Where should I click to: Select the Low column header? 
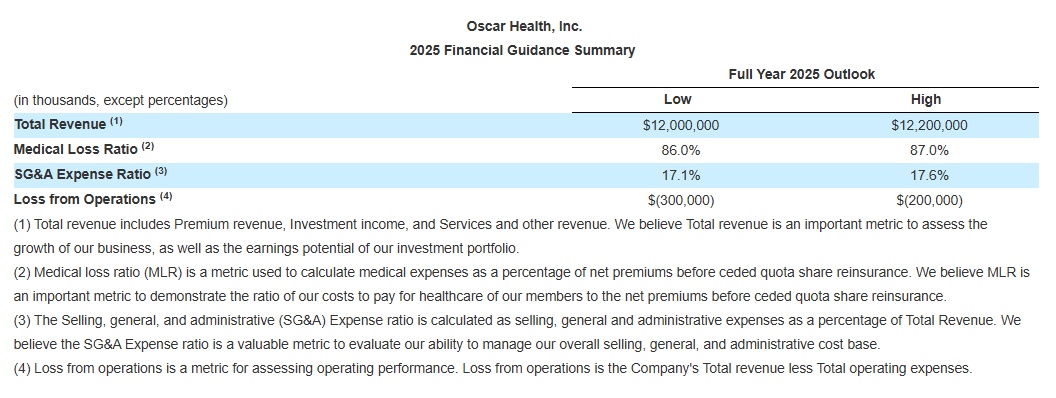tap(678, 100)
